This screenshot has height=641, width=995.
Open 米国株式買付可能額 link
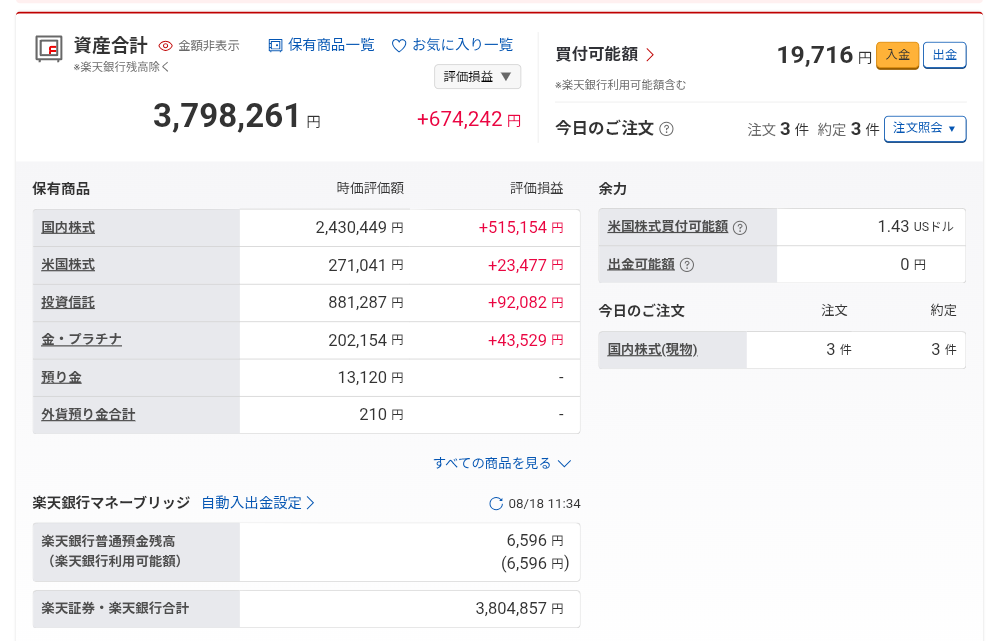point(668,227)
